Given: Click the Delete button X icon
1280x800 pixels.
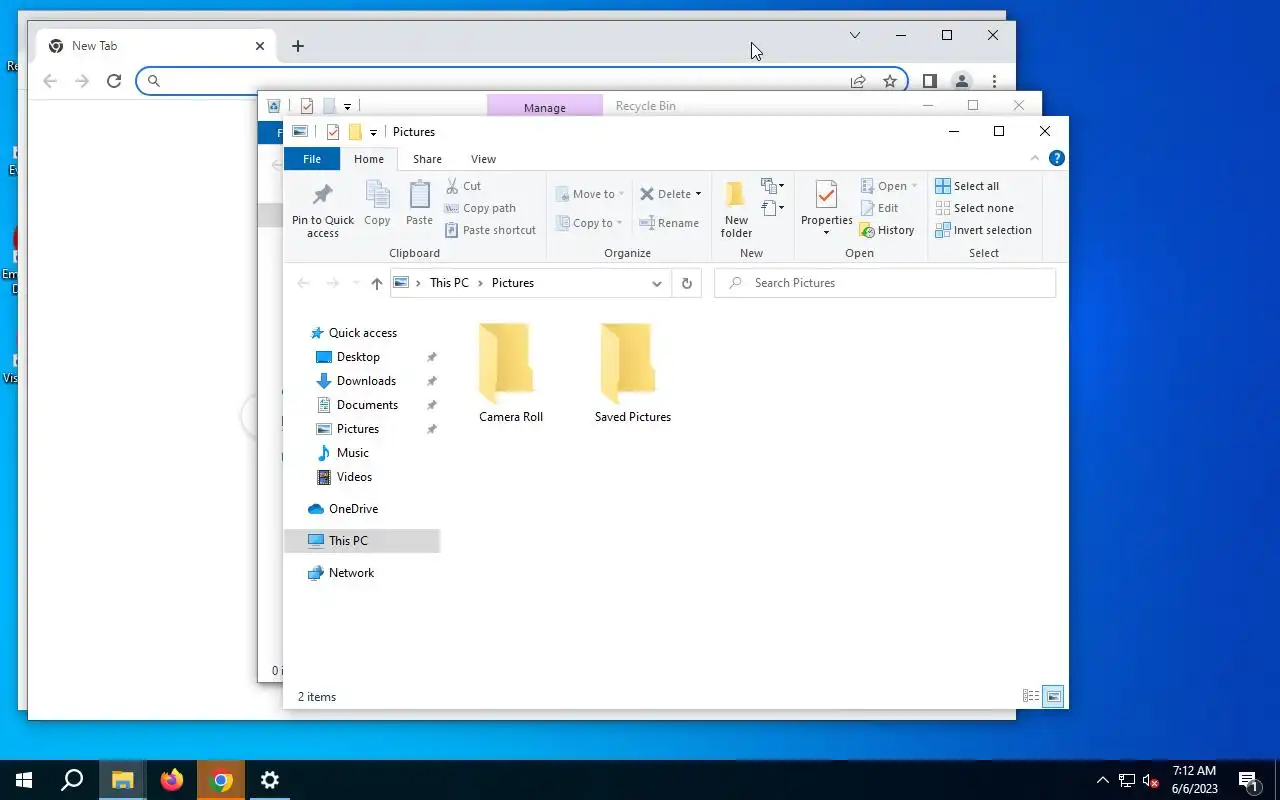Looking at the screenshot, I should click(647, 194).
